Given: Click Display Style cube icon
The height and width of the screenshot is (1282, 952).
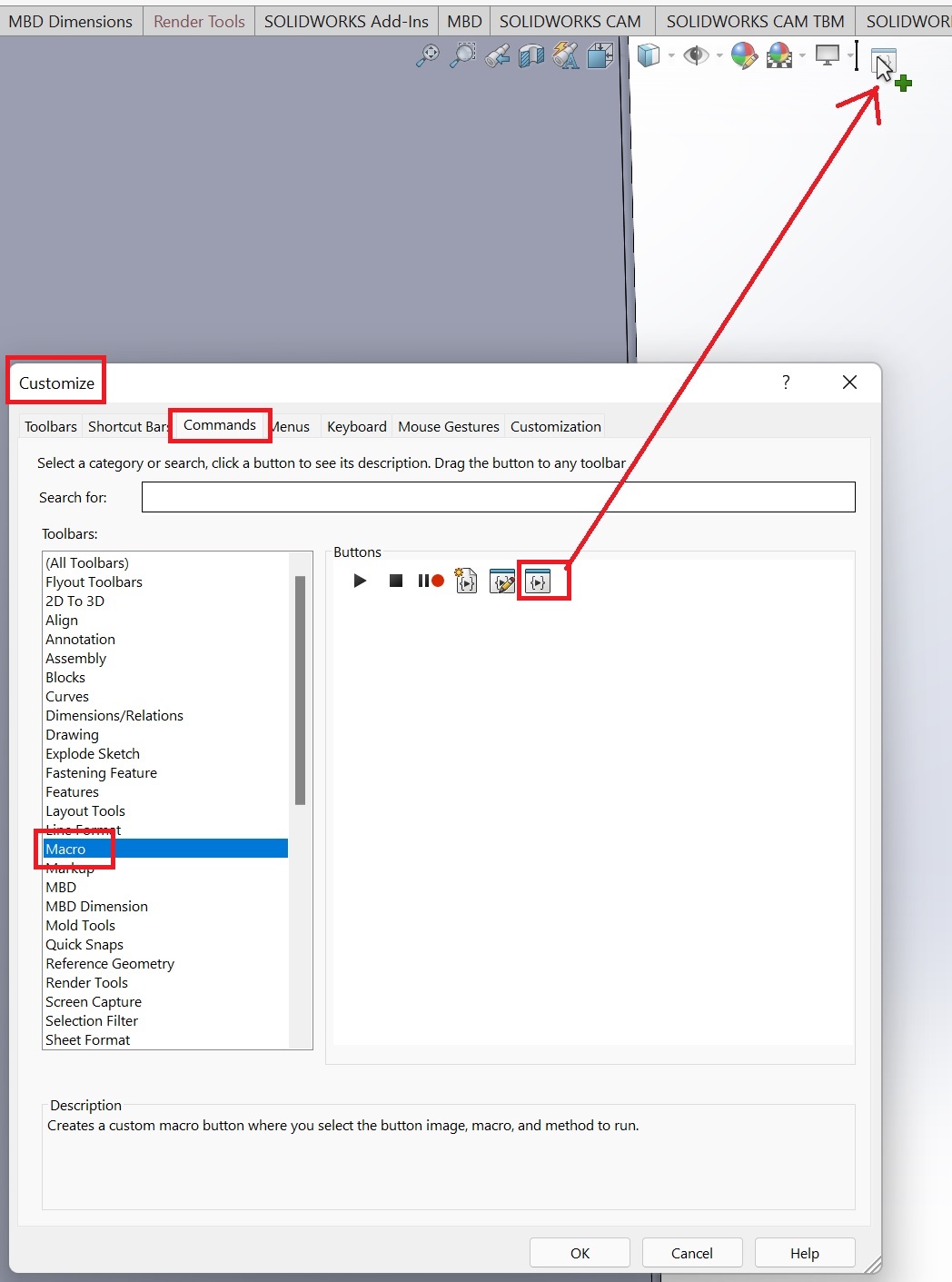Looking at the screenshot, I should tap(649, 56).
